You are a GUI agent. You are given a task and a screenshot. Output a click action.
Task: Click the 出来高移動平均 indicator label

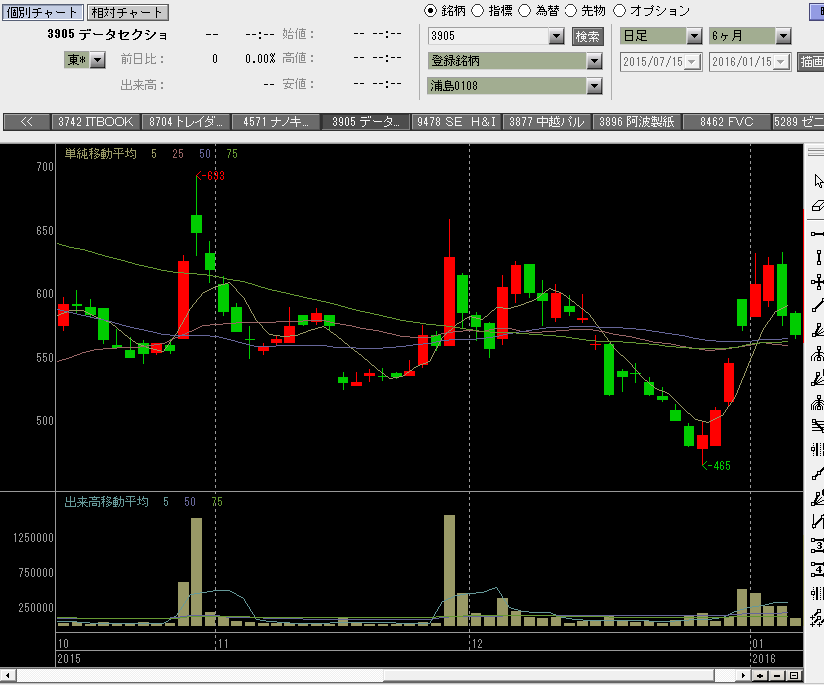(x=106, y=502)
